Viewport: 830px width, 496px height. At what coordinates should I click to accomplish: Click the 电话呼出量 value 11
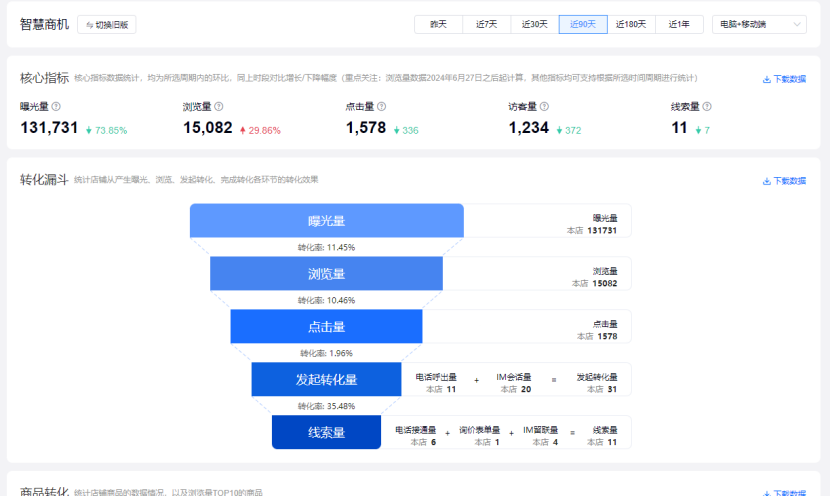451,389
